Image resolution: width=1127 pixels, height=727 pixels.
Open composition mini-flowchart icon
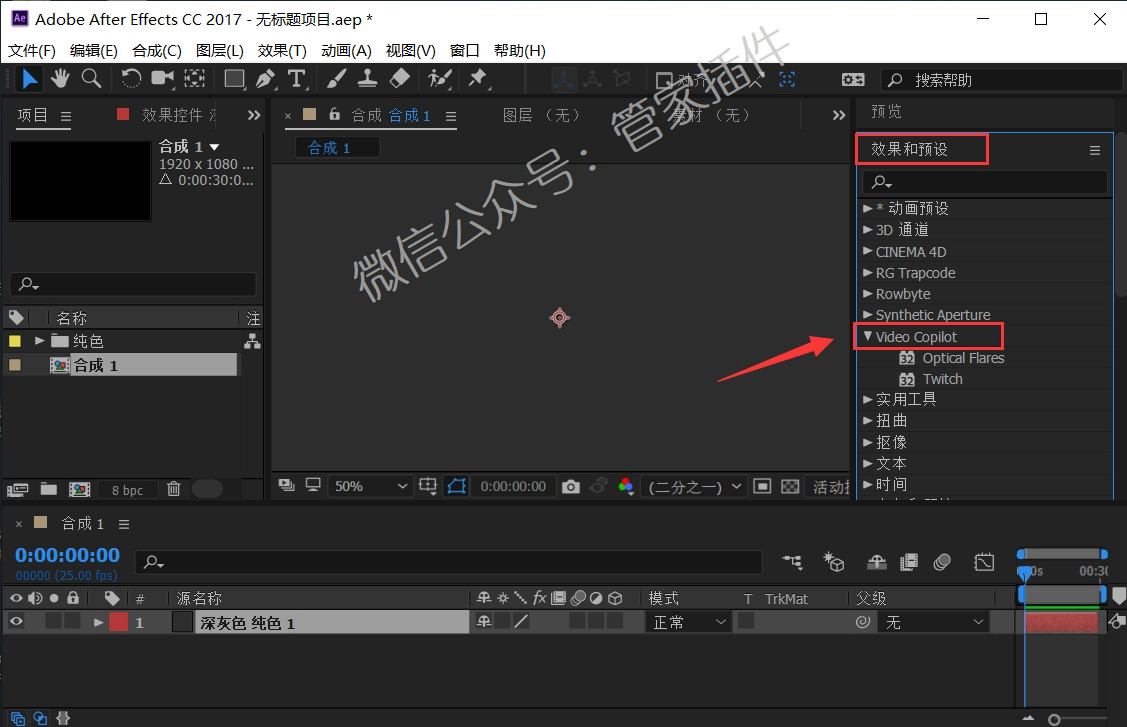pos(792,562)
